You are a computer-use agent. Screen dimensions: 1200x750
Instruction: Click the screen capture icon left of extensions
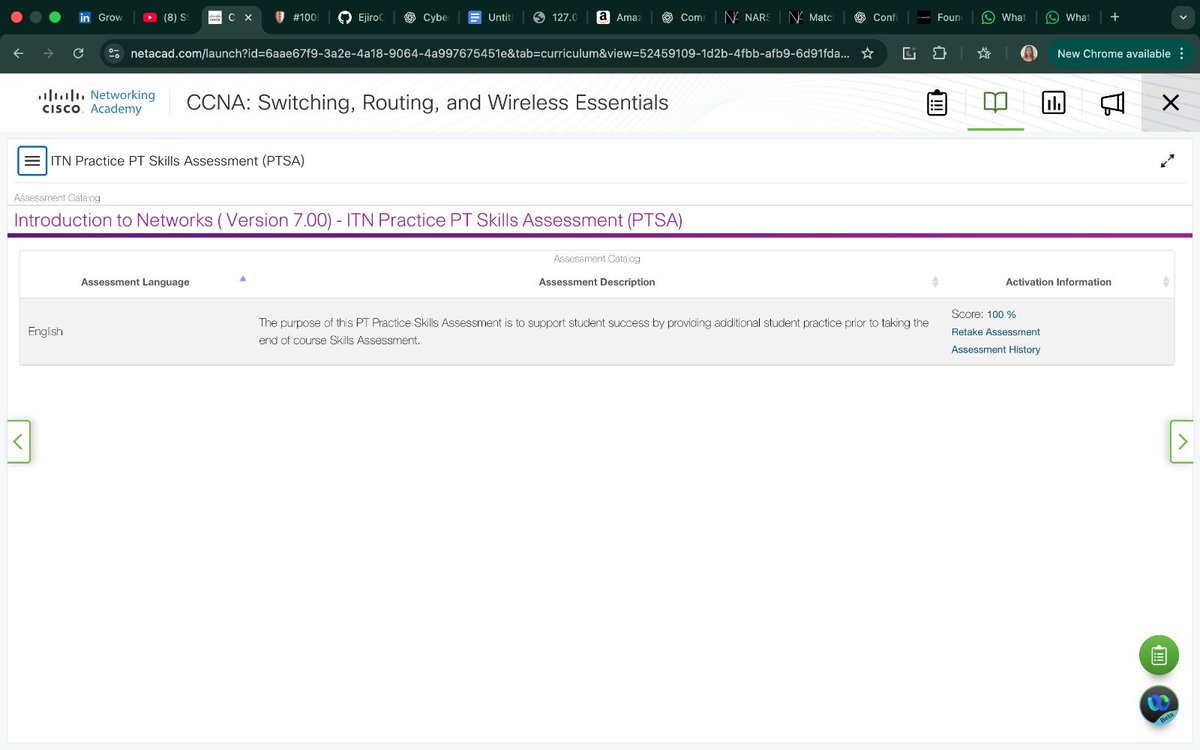(908, 54)
